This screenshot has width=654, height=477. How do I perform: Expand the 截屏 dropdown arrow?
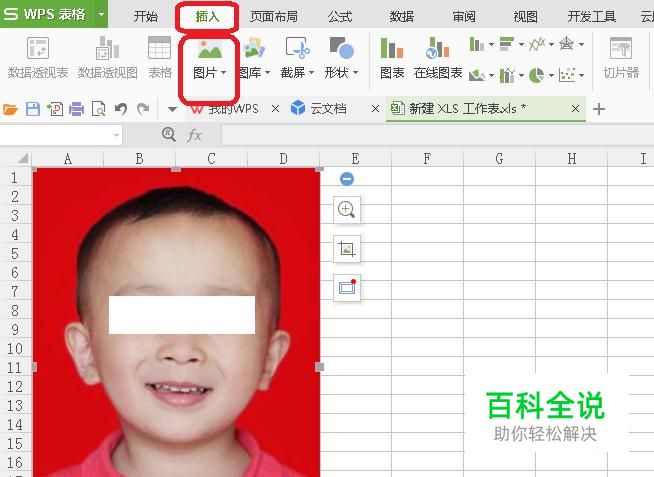pyautogui.click(x=312, y=73)
